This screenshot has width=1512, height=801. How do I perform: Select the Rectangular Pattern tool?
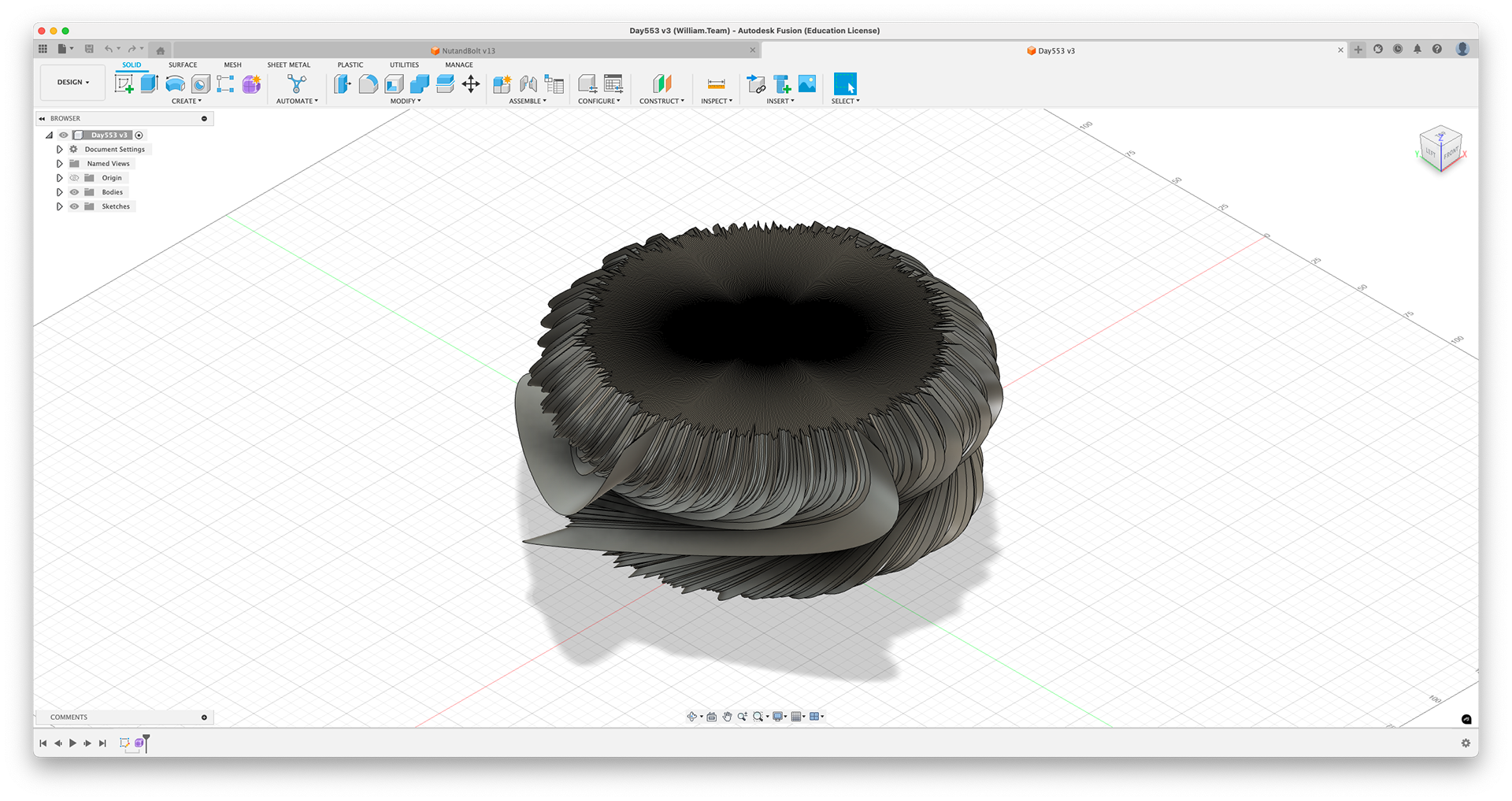[x=225, y=84]
